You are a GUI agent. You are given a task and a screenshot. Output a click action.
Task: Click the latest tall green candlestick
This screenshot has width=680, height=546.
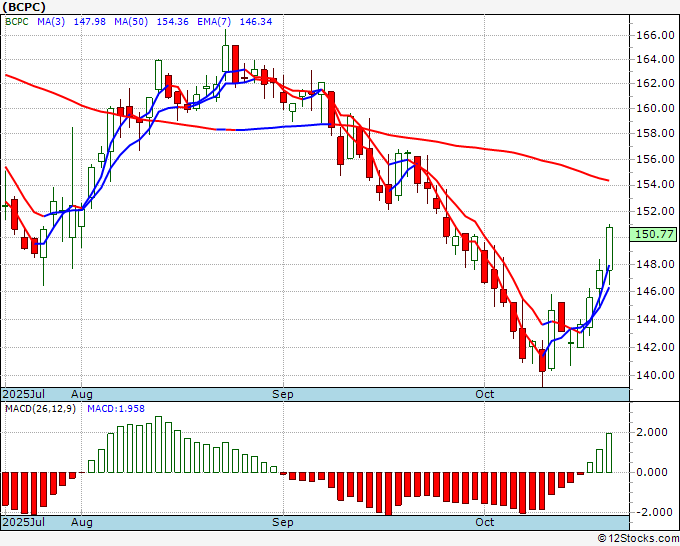point(608,247)
